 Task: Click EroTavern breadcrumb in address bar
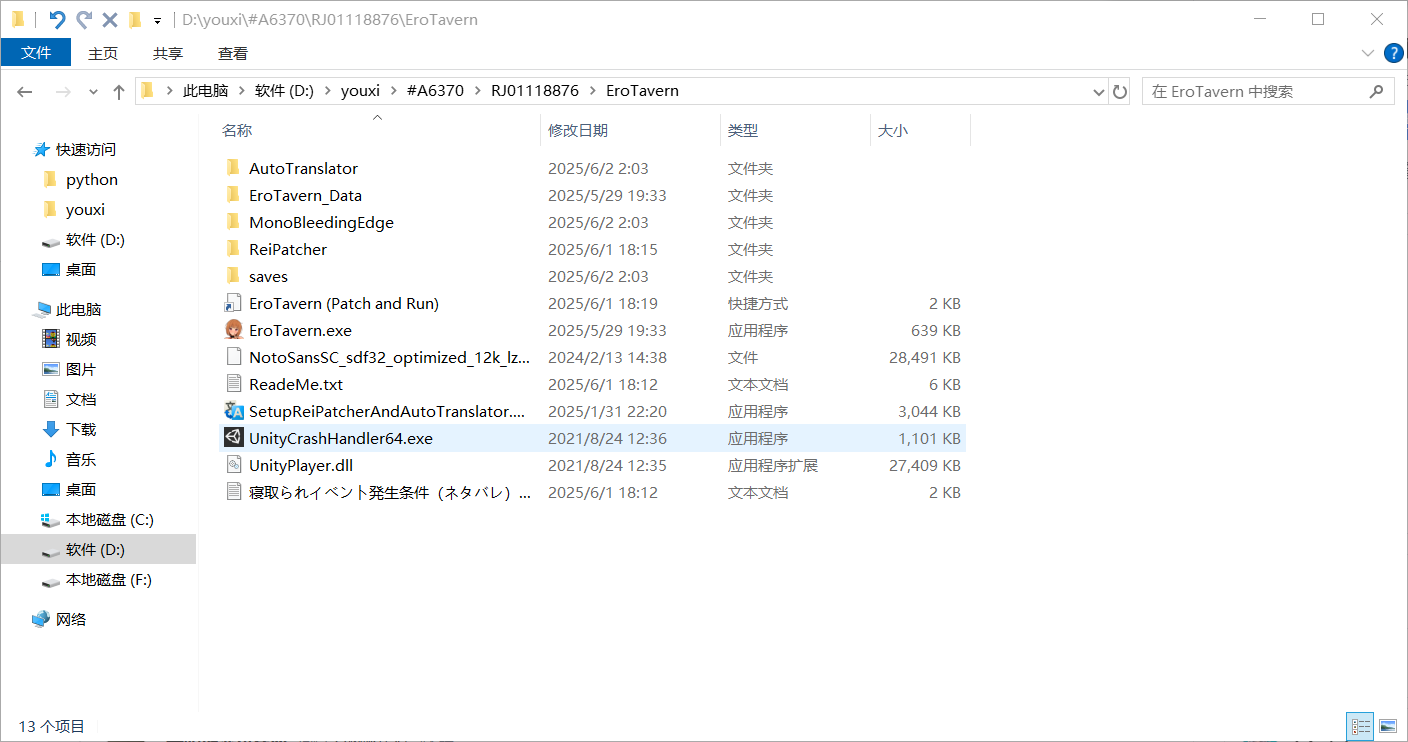click(x=642, y=91)
